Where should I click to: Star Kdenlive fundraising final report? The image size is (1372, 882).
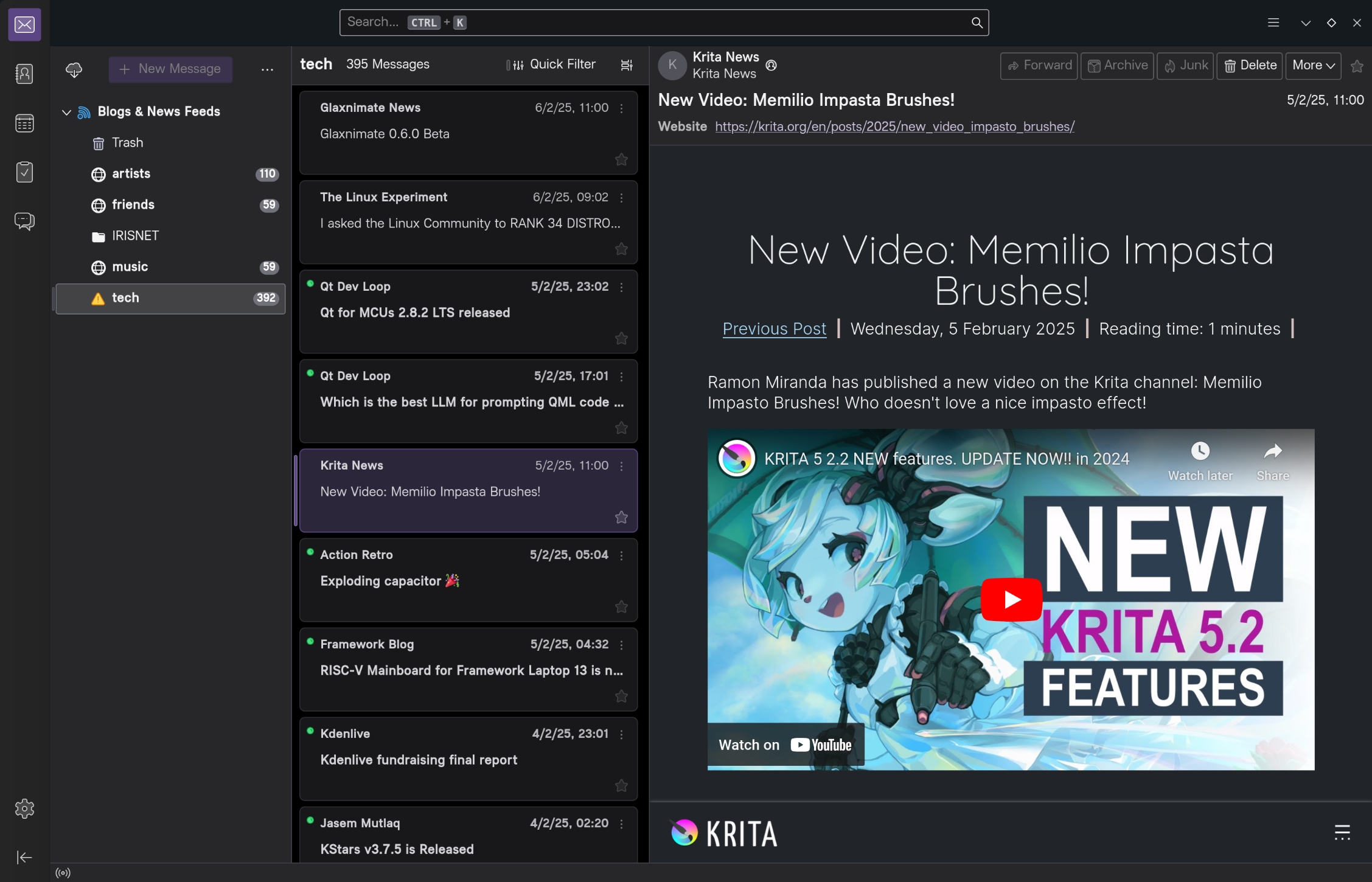pos(621,785)
